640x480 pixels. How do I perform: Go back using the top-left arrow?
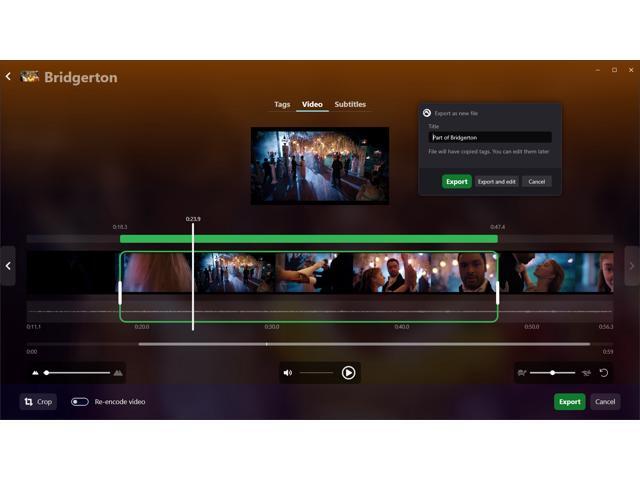pyautogui.click(x=8, y=77)
